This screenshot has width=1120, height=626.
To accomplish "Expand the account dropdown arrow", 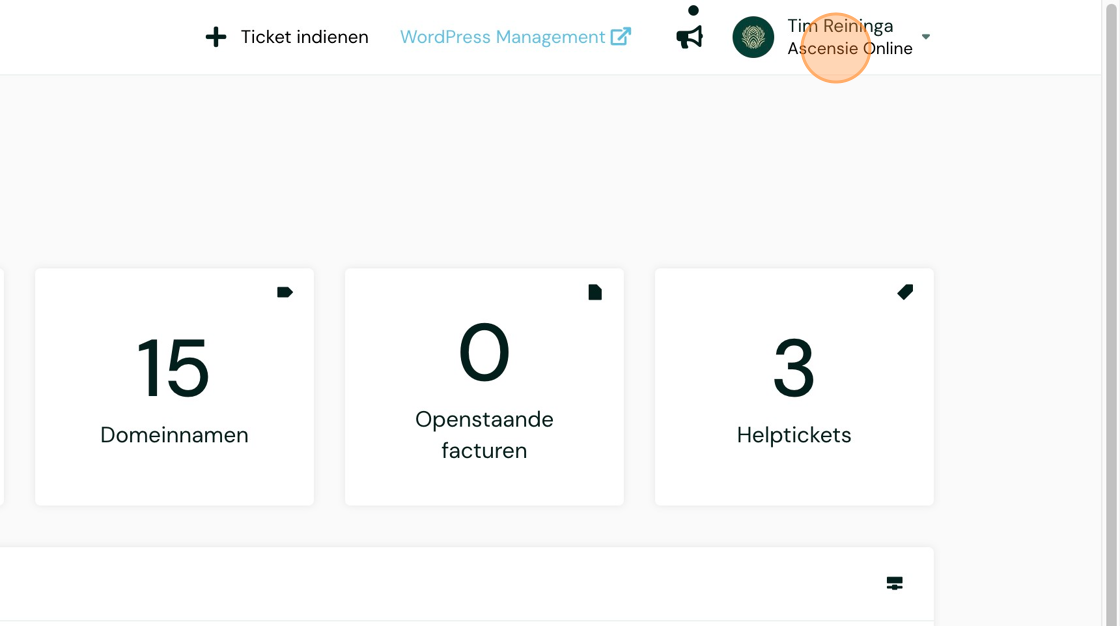I will coord(926,36).
